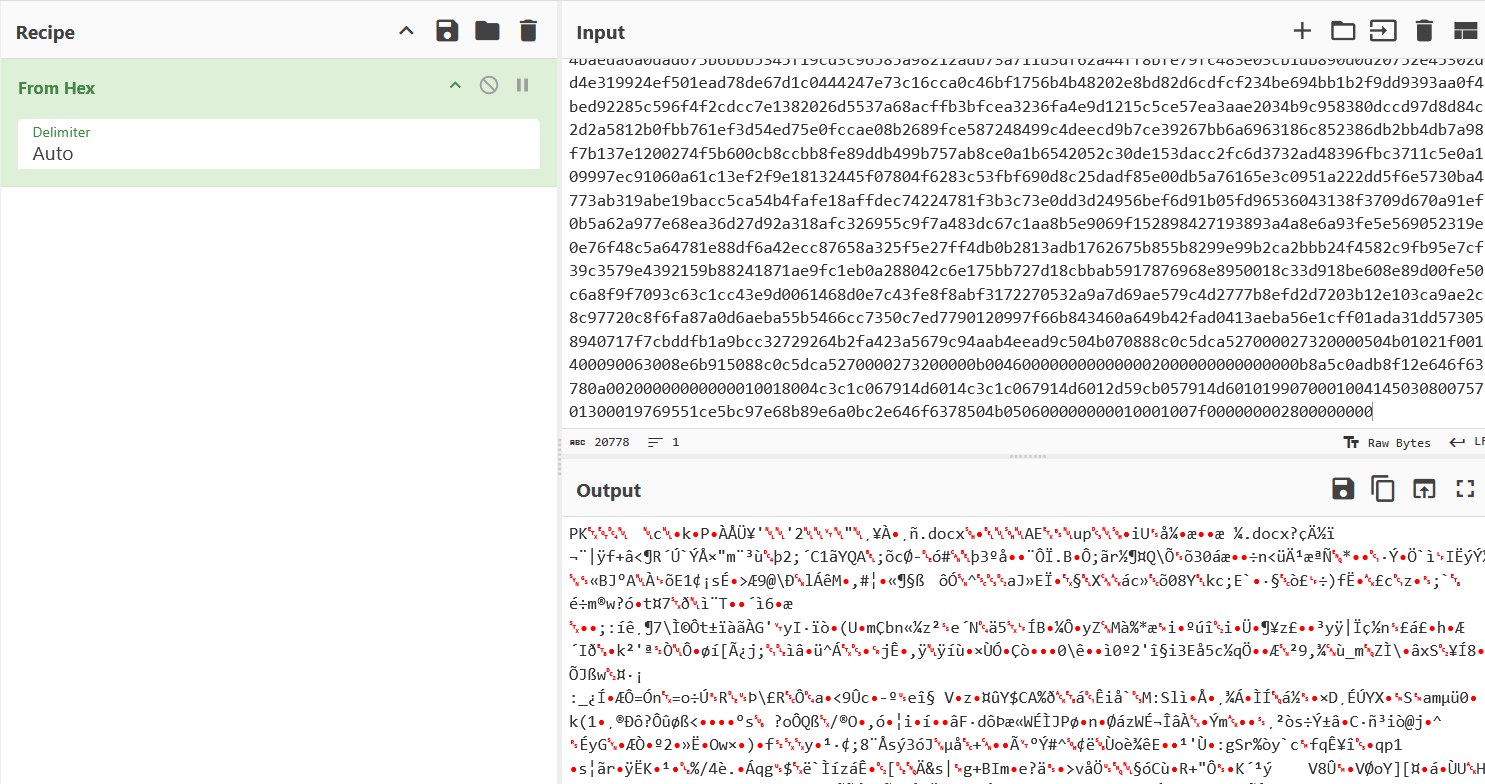Add a new input tab
Screen dimensions: 1485x784
[1302, 31]
